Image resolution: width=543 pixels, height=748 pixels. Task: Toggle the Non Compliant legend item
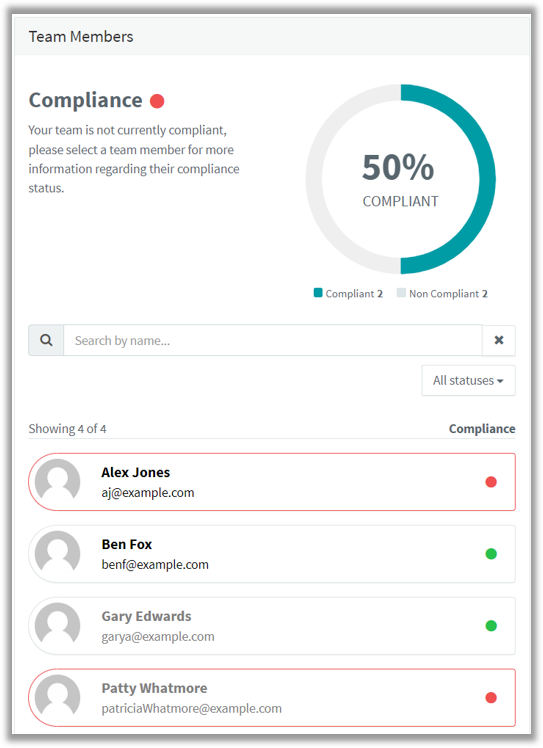[442, 293]
